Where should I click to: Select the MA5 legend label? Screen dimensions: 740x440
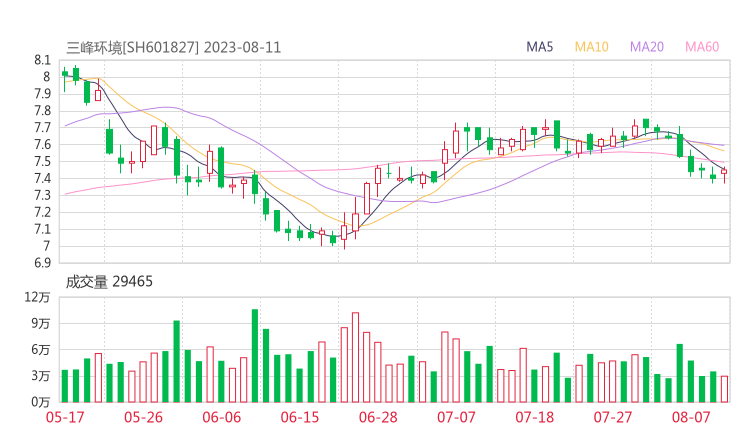click(539, 47)
